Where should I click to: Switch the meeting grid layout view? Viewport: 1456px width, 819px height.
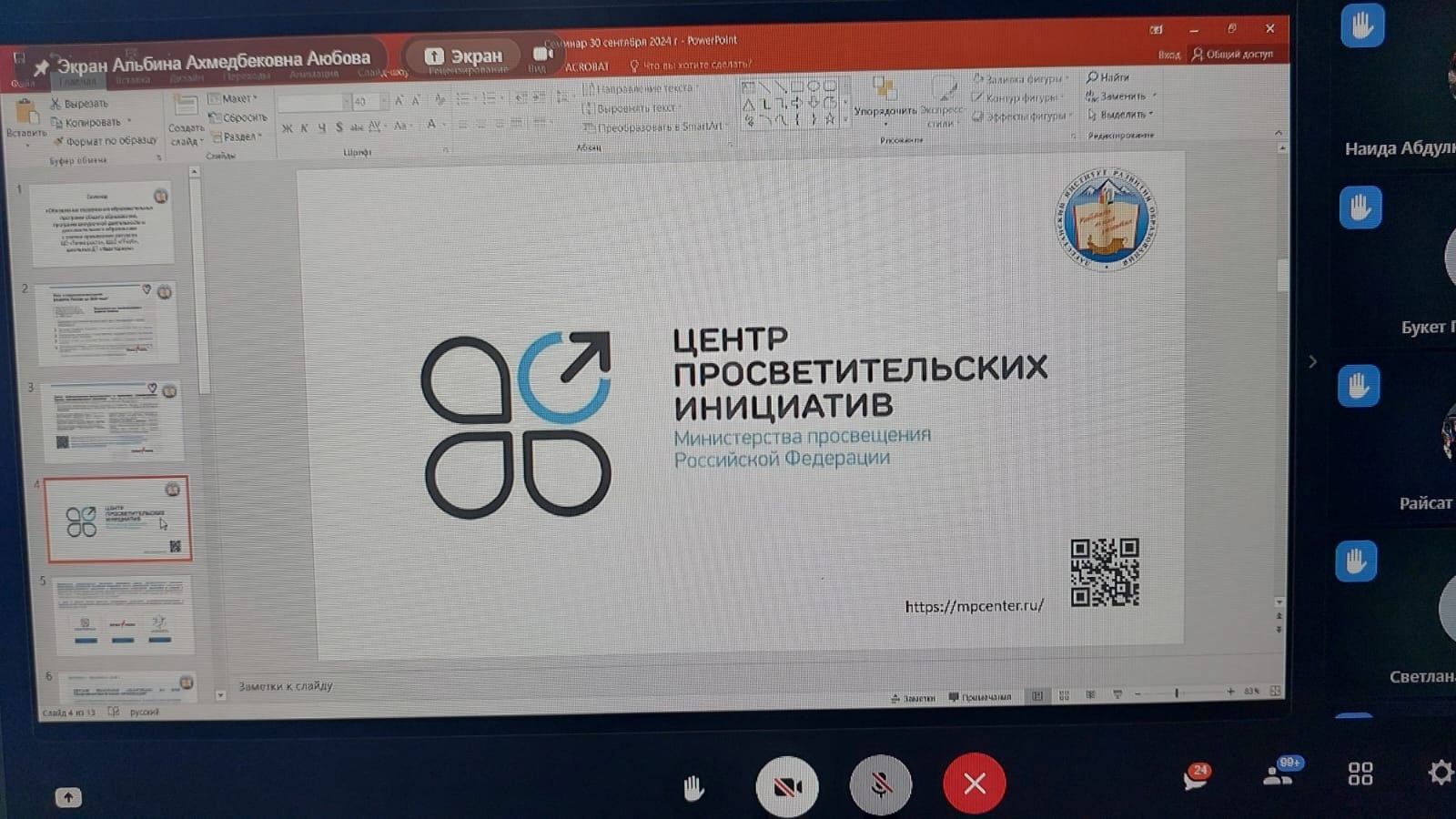(x=1360, y=773)
